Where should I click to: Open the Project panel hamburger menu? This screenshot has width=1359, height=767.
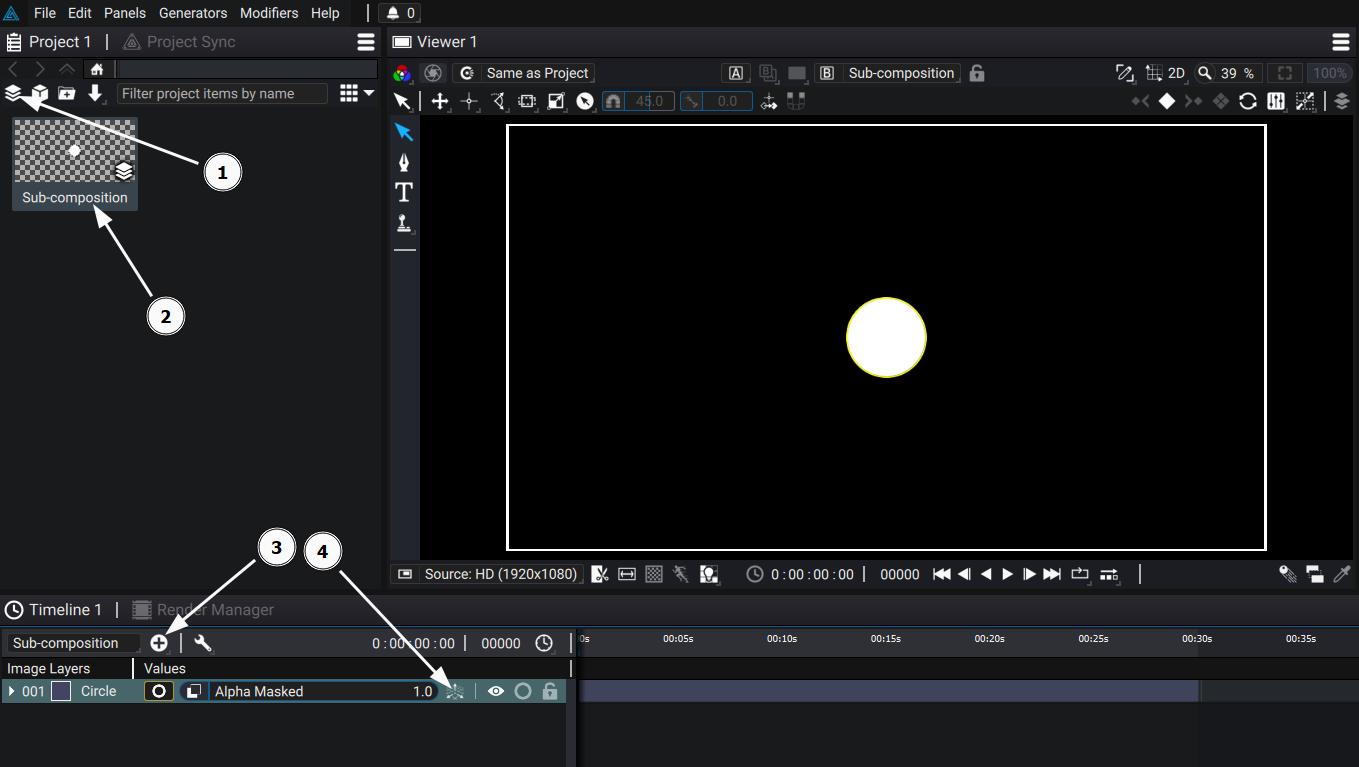[x=366, y=42]
